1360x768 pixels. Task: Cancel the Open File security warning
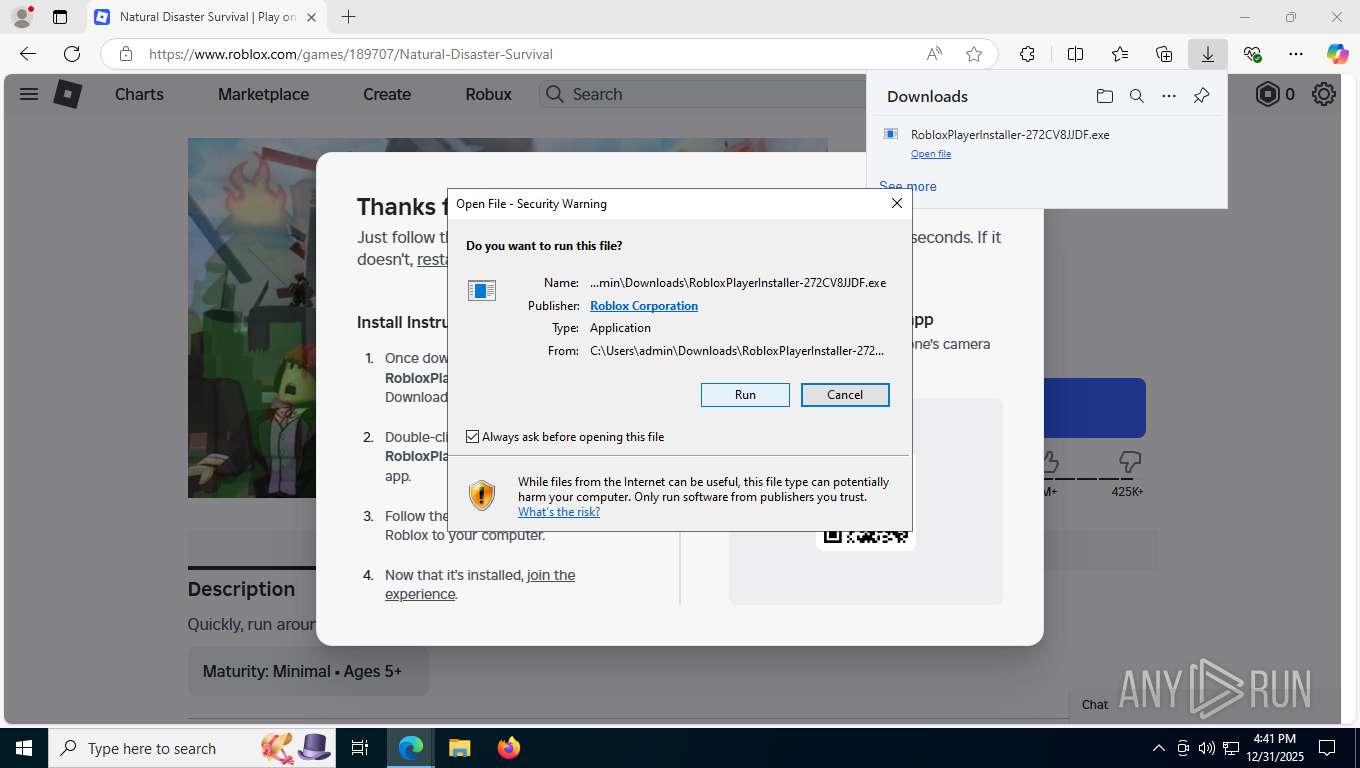845,395
